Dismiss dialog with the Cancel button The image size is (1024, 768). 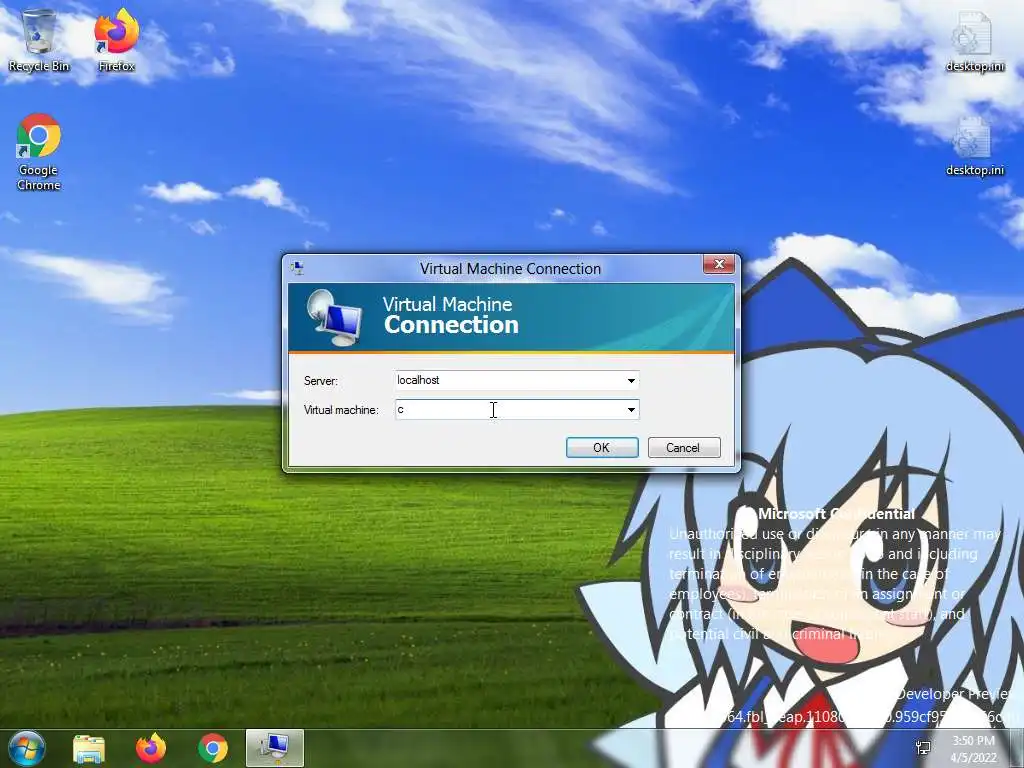point(683,447)
